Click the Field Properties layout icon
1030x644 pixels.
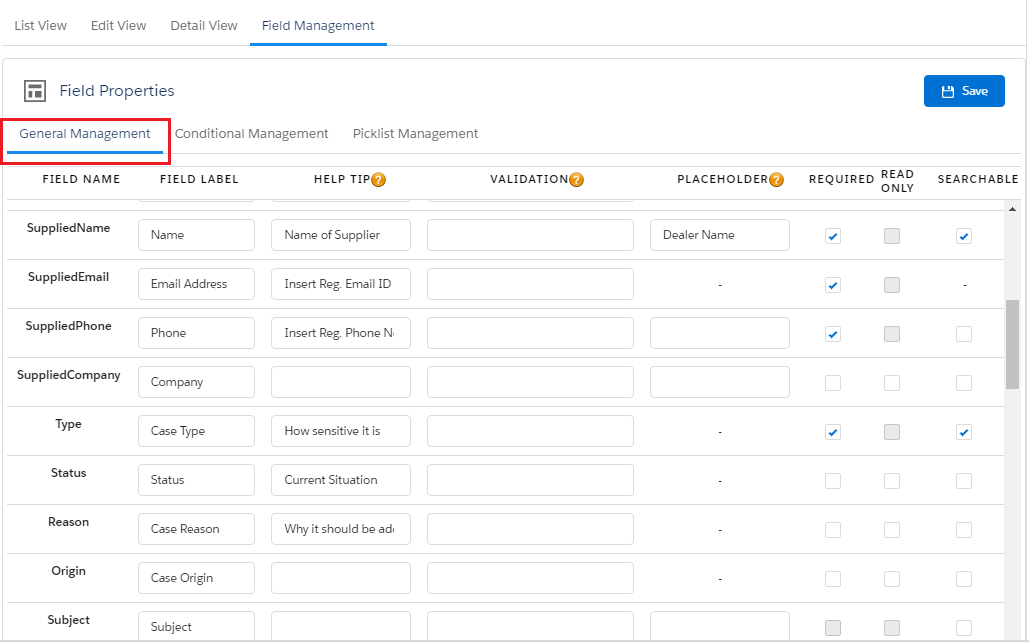point(35,91)
